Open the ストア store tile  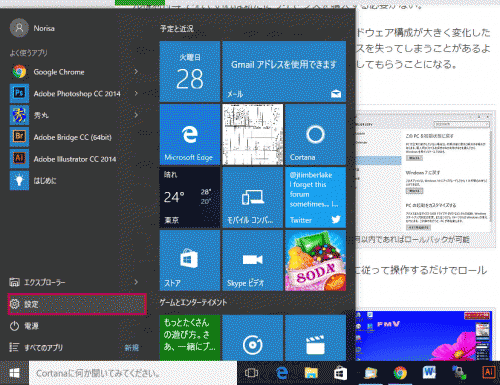pos(190,260)
